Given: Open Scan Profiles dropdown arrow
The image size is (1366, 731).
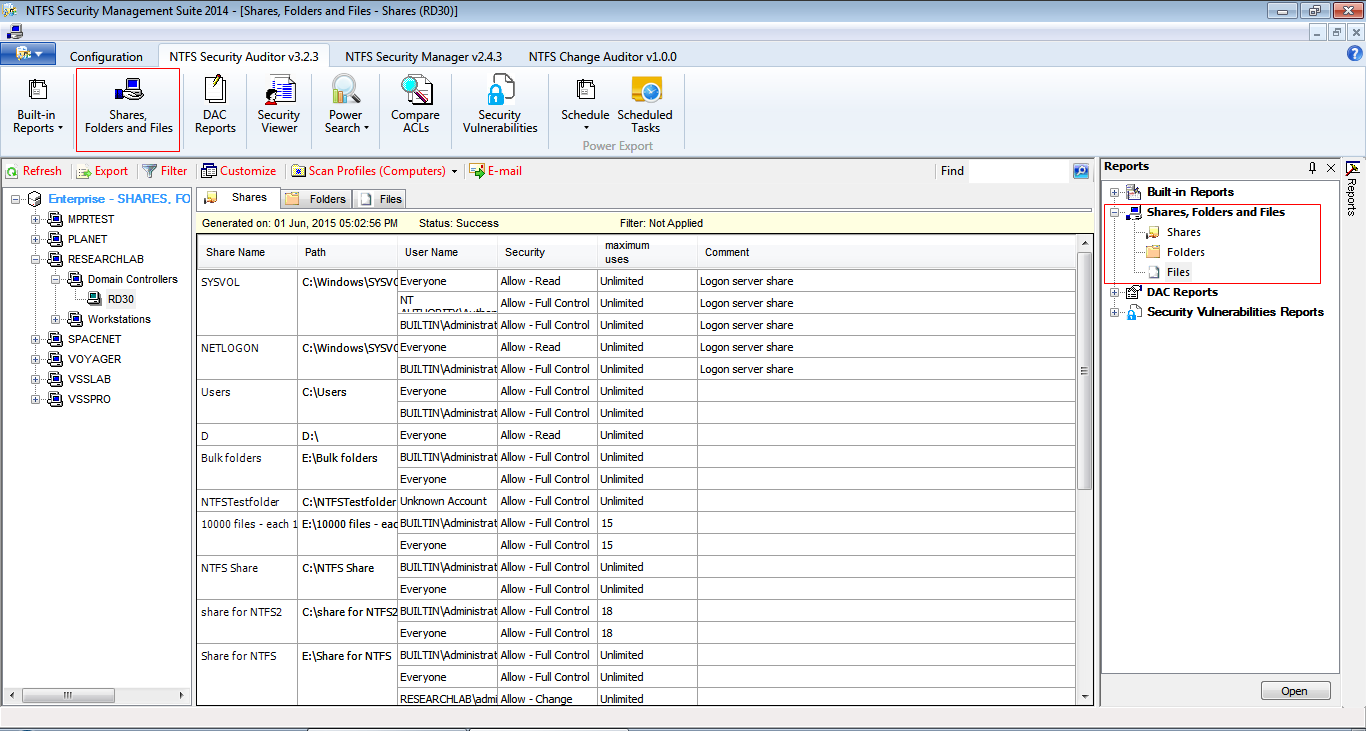Looking at the screenshot, I should pos(454,172).
